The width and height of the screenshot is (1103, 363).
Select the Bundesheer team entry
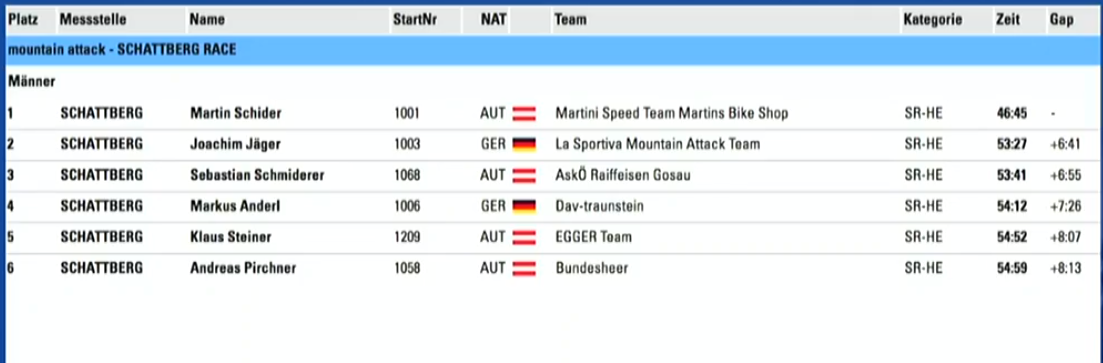(x=592, y=268)
